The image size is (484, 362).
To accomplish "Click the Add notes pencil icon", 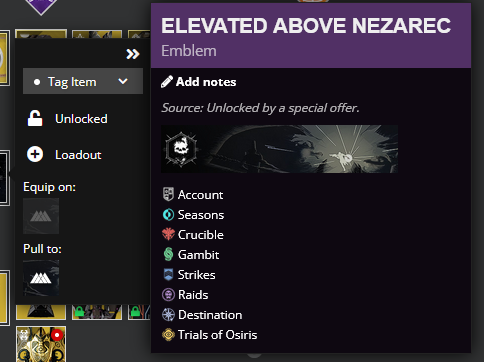I will coord(167,82).
